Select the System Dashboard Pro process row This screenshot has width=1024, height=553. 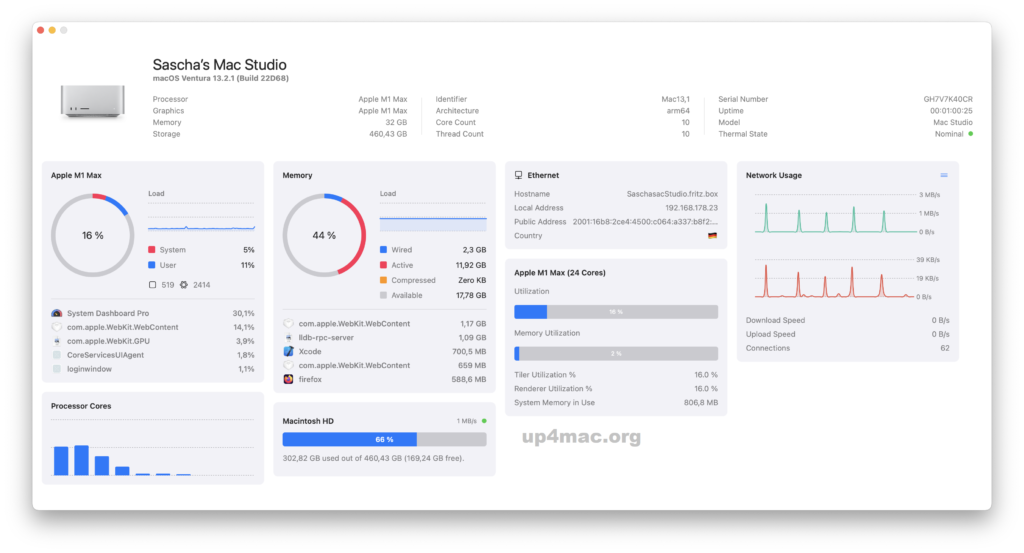[152, 313]
